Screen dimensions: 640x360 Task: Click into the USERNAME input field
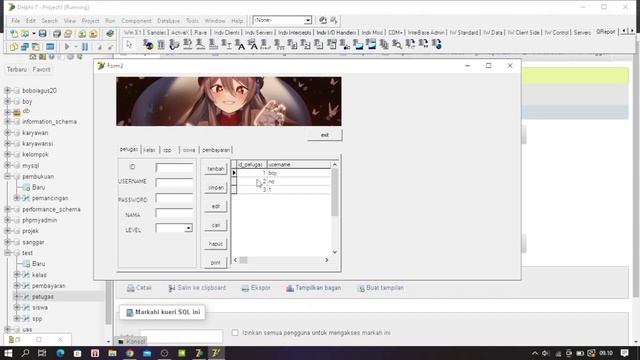click(174, 183)
